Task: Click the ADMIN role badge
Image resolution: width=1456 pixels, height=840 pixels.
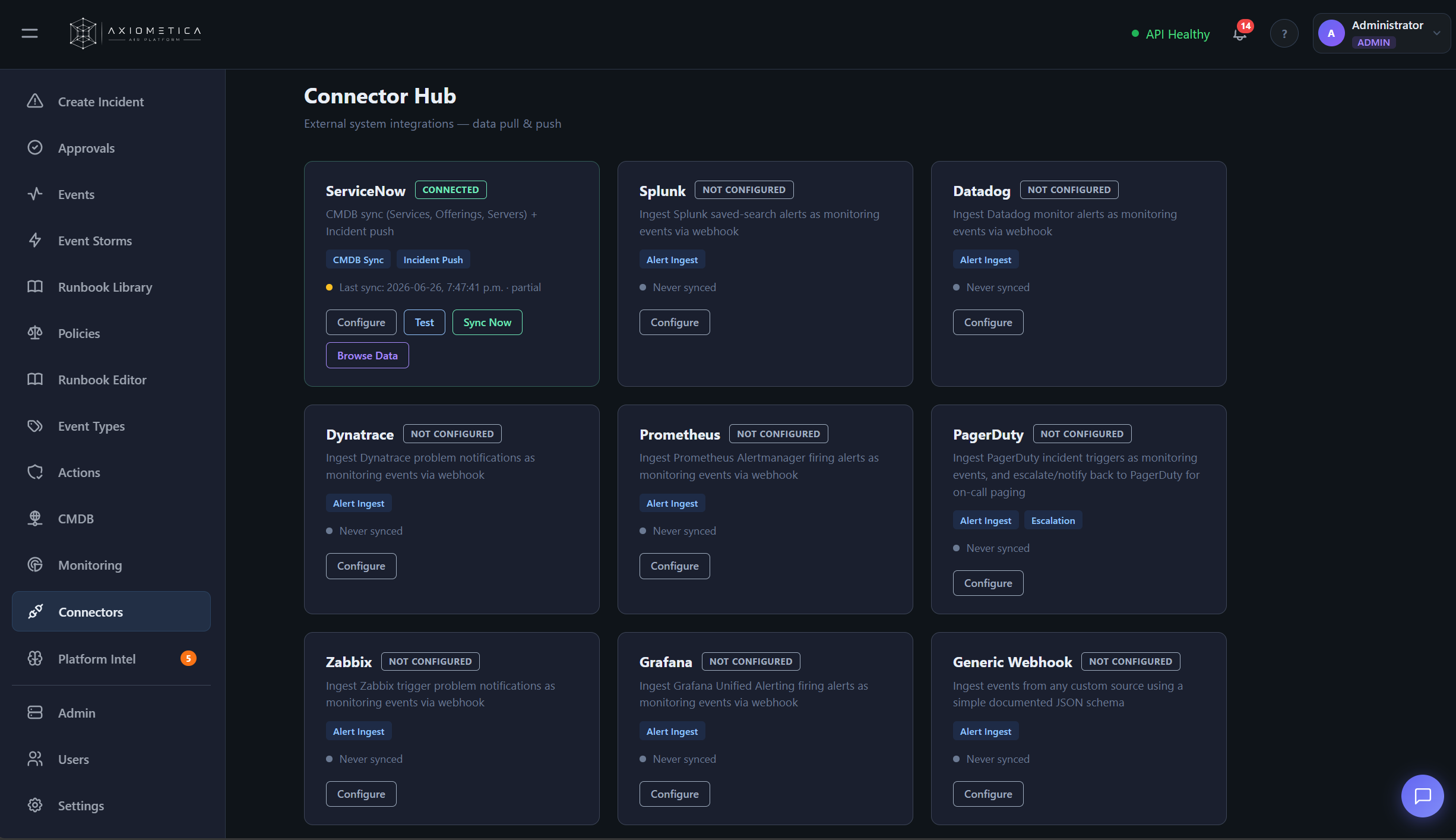Action: tap(1373, 43)
